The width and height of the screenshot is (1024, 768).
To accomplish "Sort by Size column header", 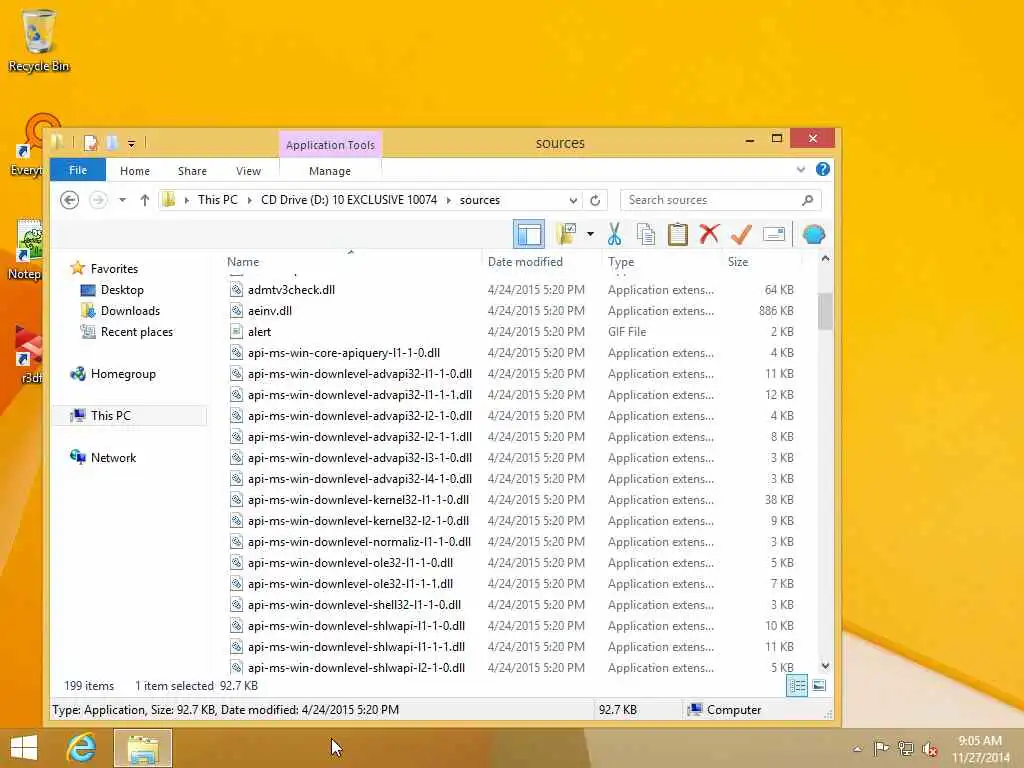I will pos(738,261).
